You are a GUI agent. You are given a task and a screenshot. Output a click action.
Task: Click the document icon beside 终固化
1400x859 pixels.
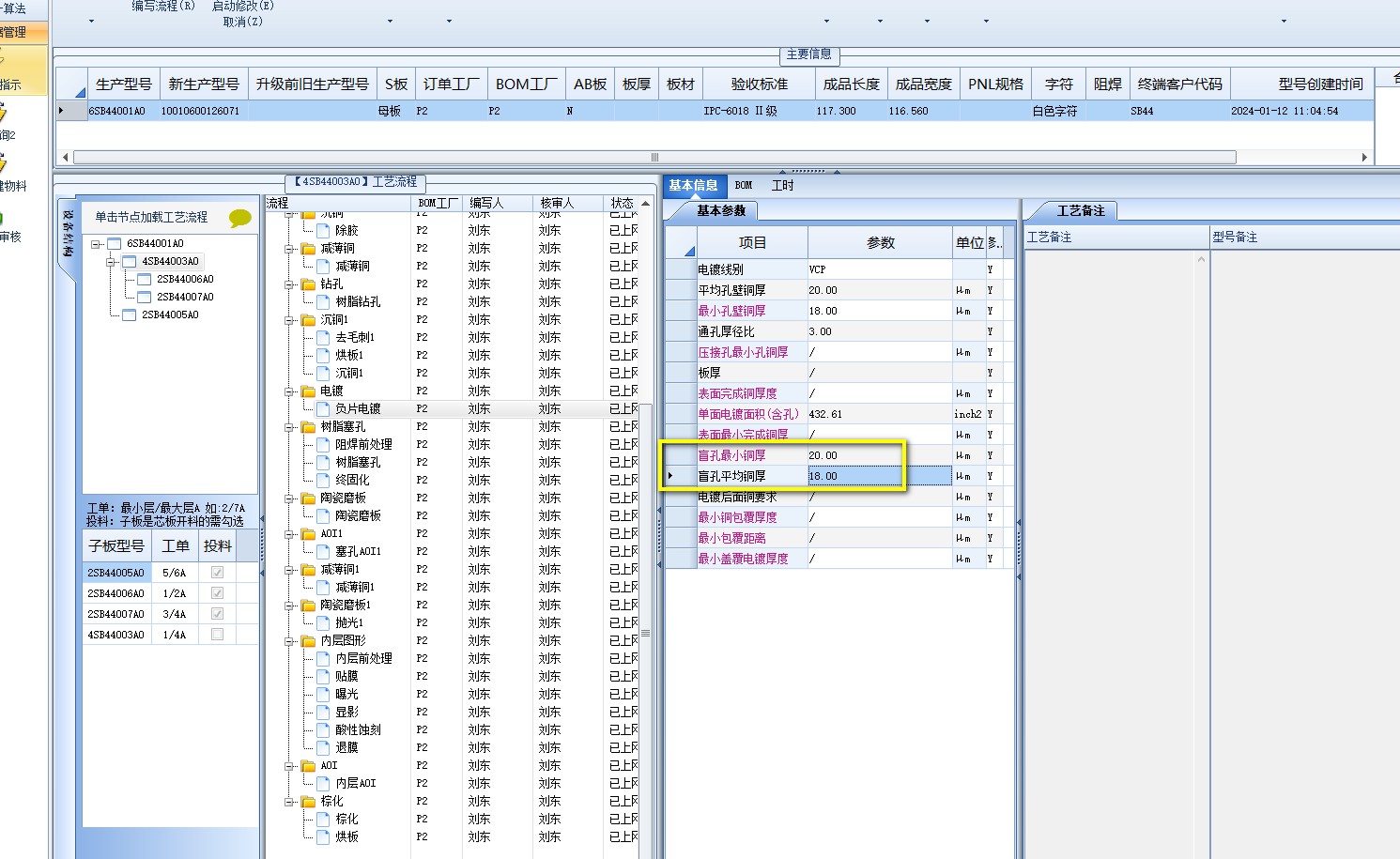pyautogui.click(x=323, y=481)
